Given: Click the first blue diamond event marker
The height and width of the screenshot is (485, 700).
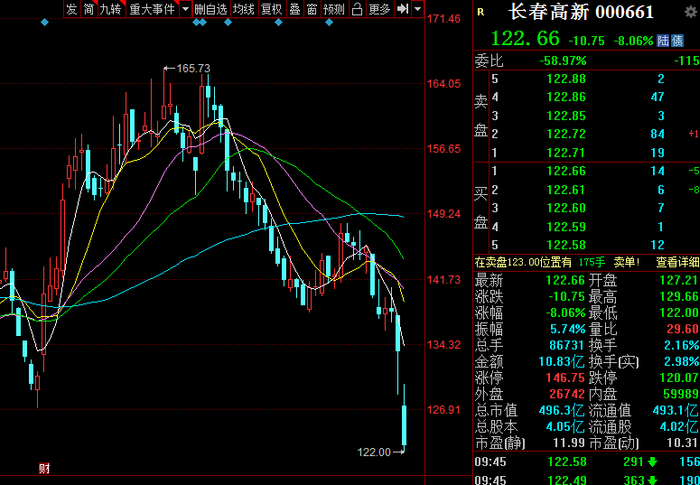Looking at the screenshot, I should point(44,22).
